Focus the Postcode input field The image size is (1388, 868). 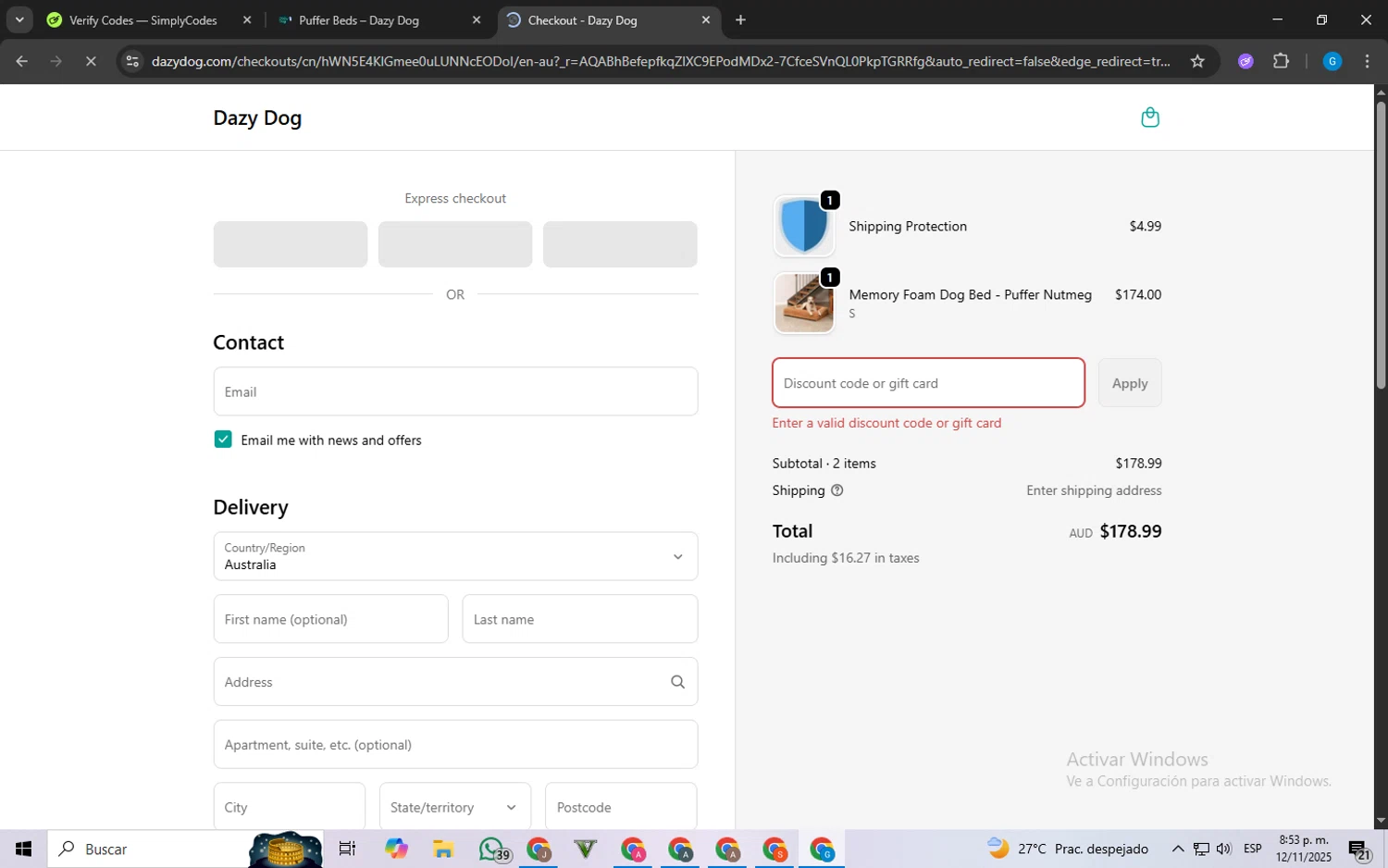pyautogui.click(x=621, y=806)
